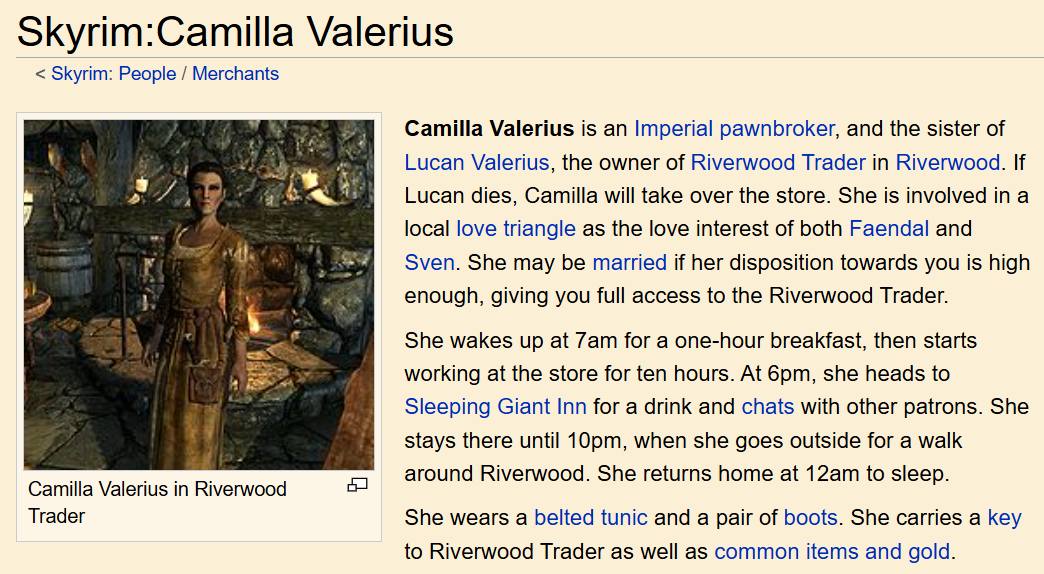Open the Sven link
Viewport: 1044px width, 574px height.
coord(429,262)
